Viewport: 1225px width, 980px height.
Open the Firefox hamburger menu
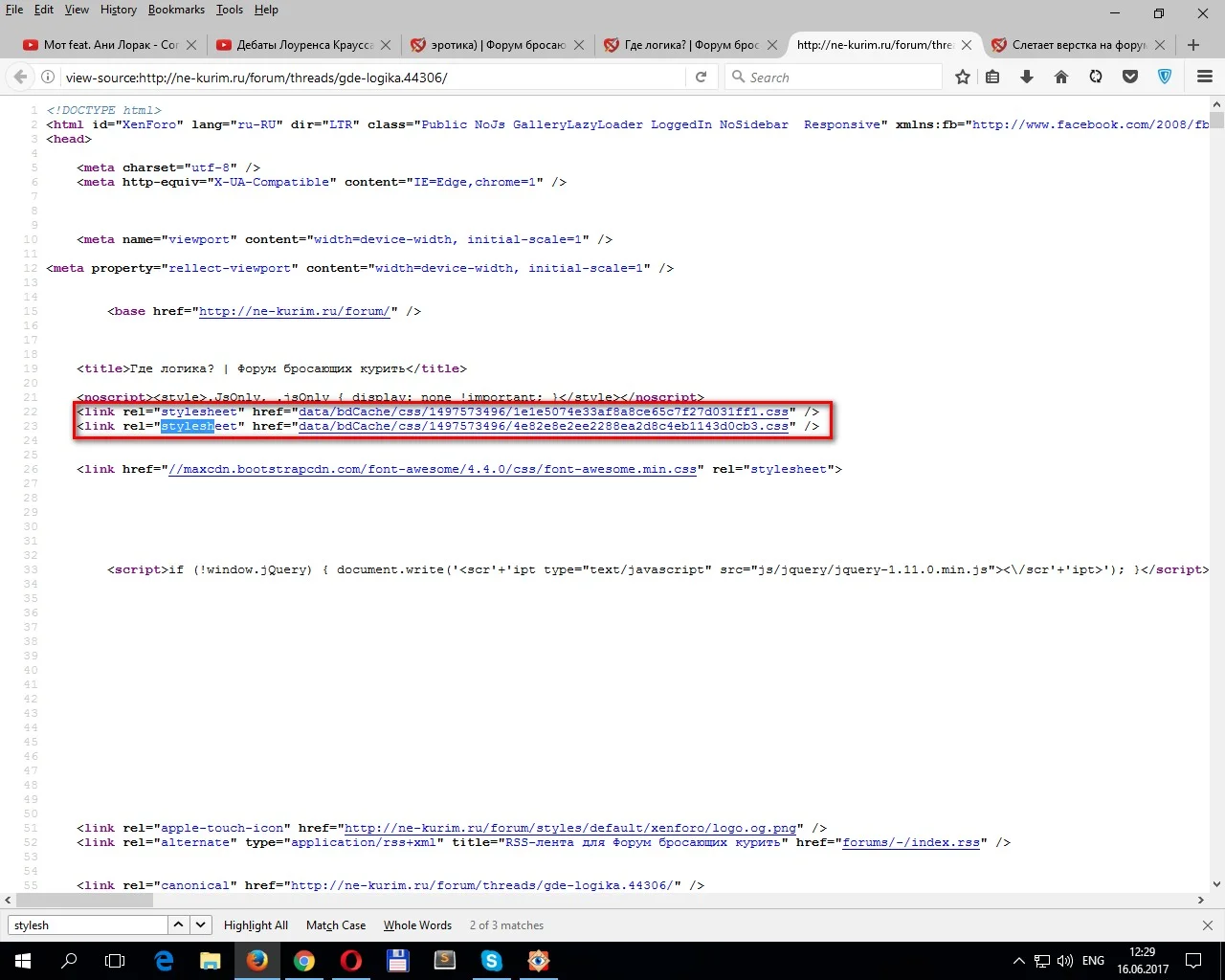click(1205, 77)
